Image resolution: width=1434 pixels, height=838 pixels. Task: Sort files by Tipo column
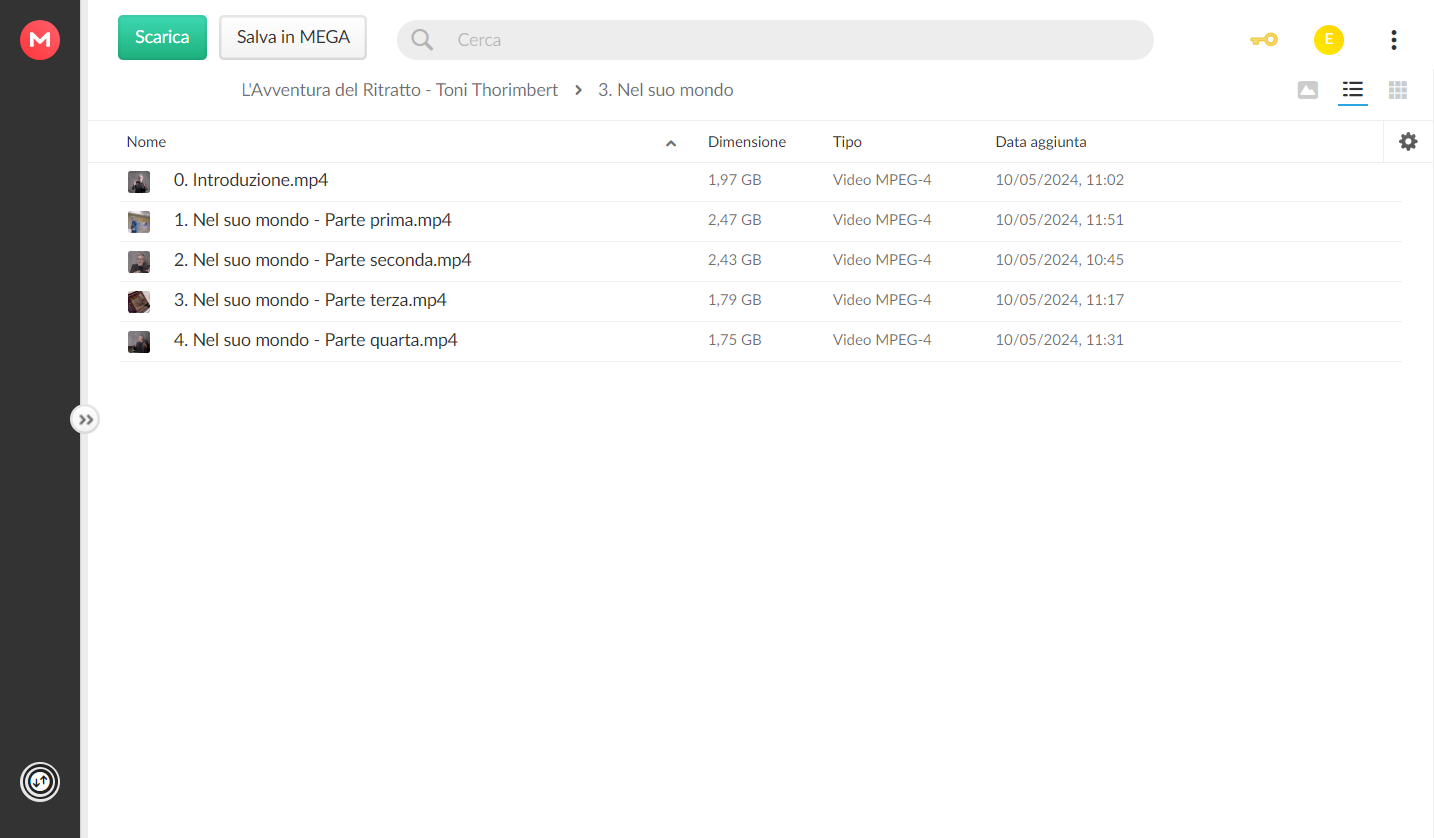tap(847, 142)
